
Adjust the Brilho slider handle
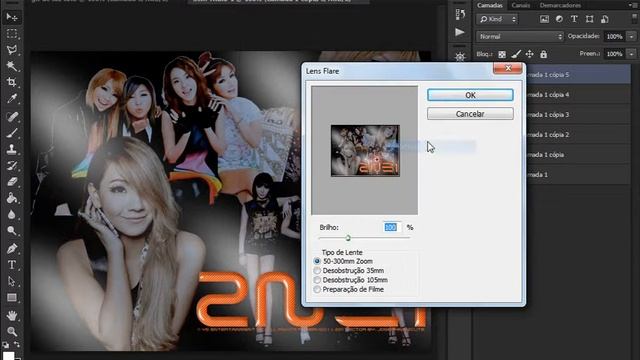[x=348, y=238]
